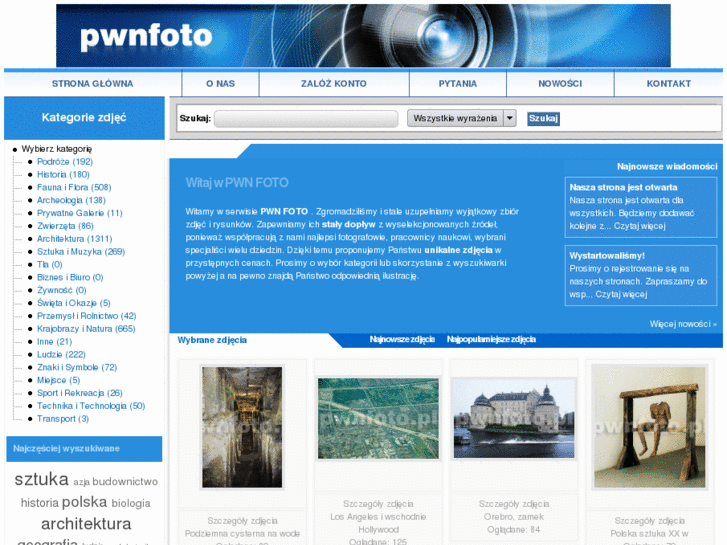Click the architektura tag
The image size is (727, 545).
(86, 524)
